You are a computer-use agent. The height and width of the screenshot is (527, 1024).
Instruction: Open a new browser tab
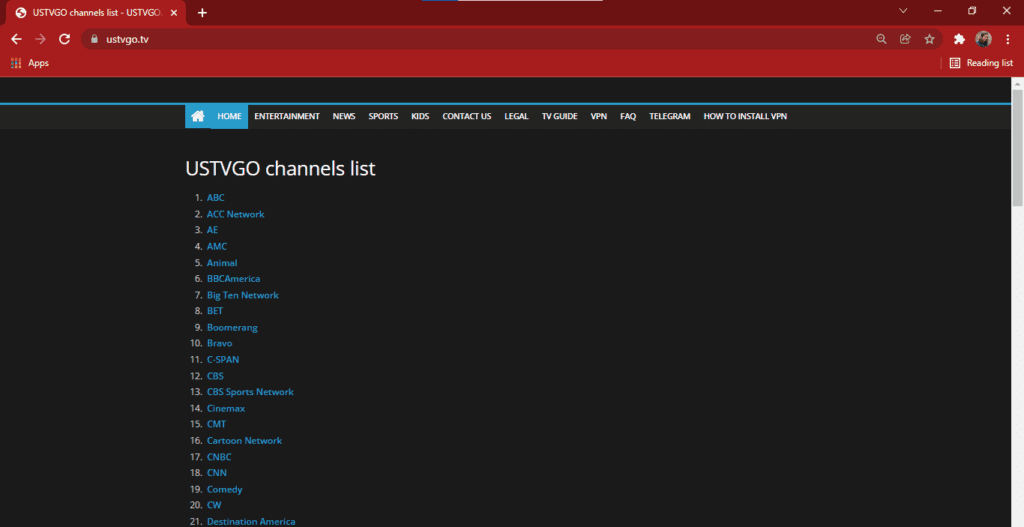click(202, 12)
